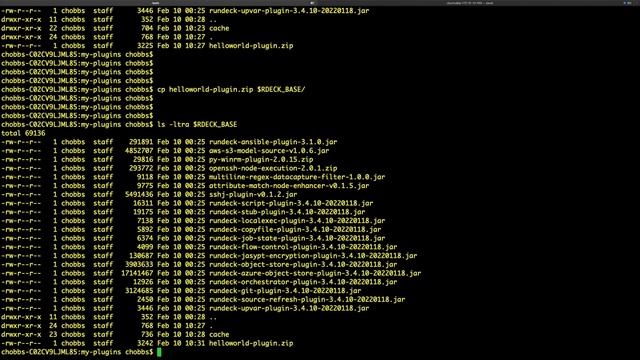Click file size 3242 of helloworld-plugin.zip
Screen dimensions: 640x360
click(x=145, y=343)
